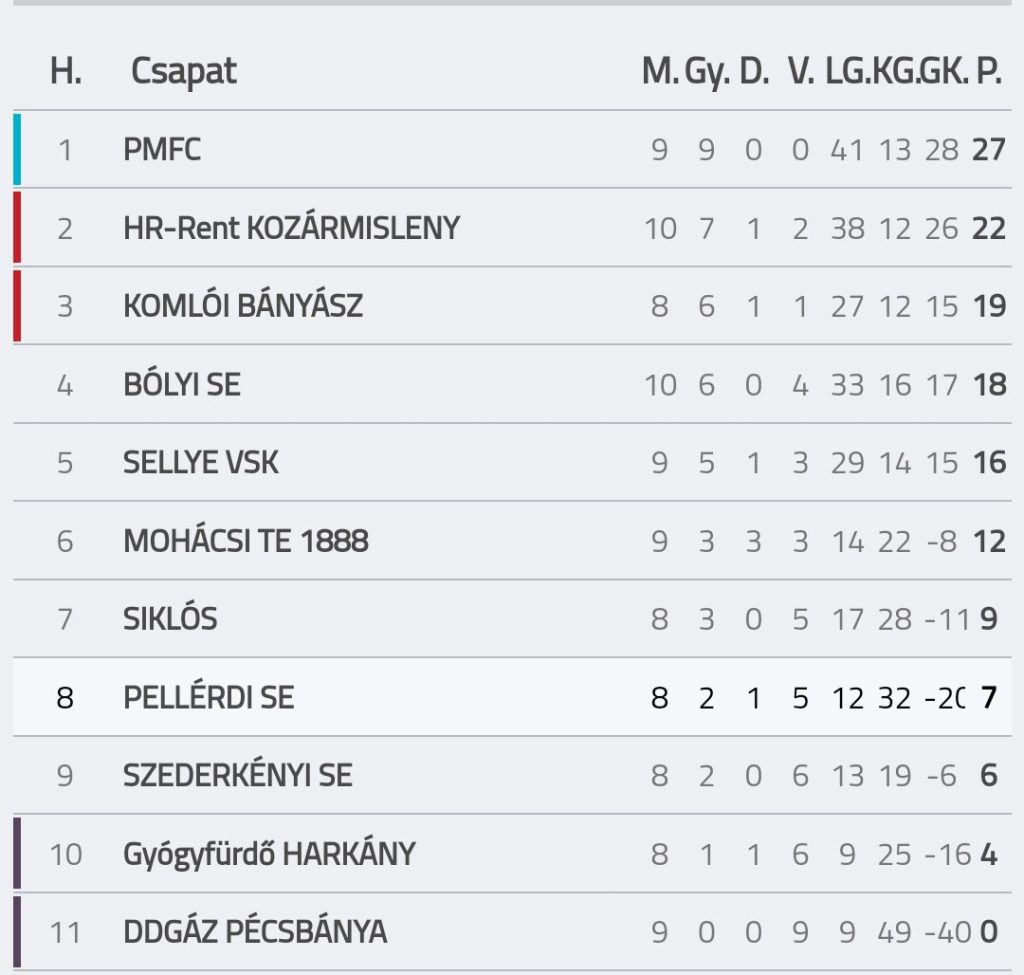Open DDGÁZ PÉCSBÁNYA team page
This screenshot has width=1024, height=975.
click(255, 932)
